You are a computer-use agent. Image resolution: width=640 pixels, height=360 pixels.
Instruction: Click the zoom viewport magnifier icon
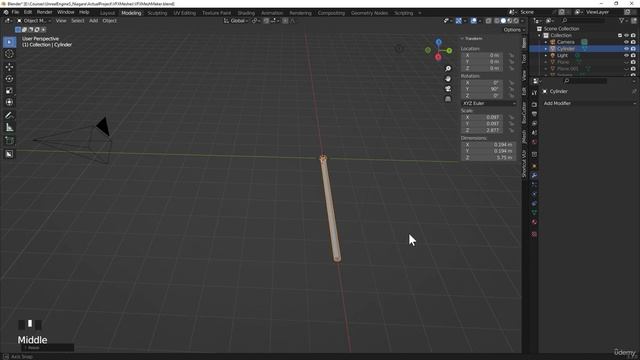coord(448,69)
